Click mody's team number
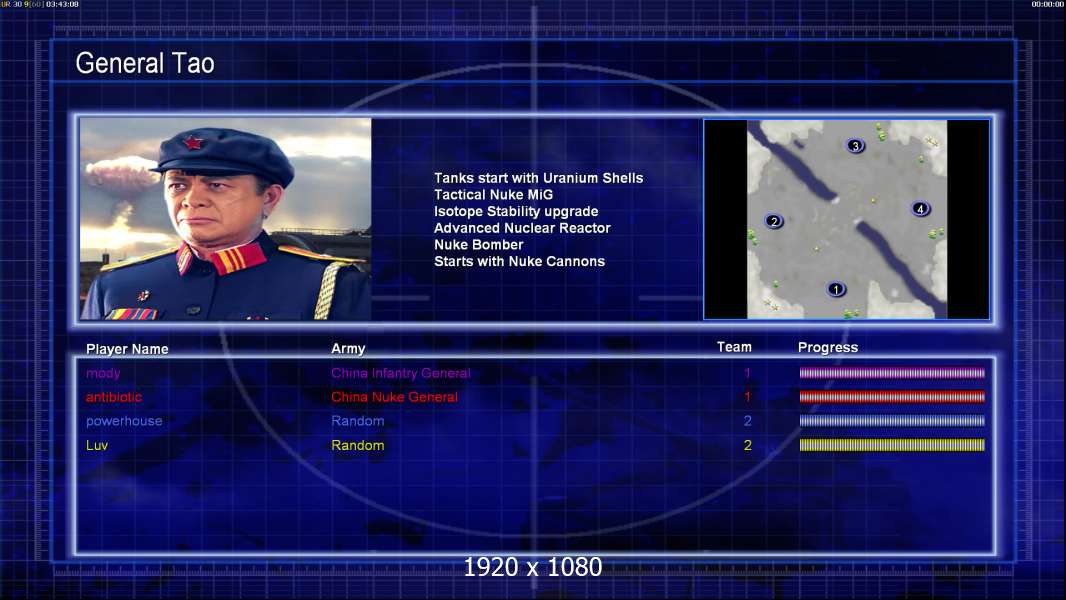Screen dimensions: 1066x600 point(747,373)
